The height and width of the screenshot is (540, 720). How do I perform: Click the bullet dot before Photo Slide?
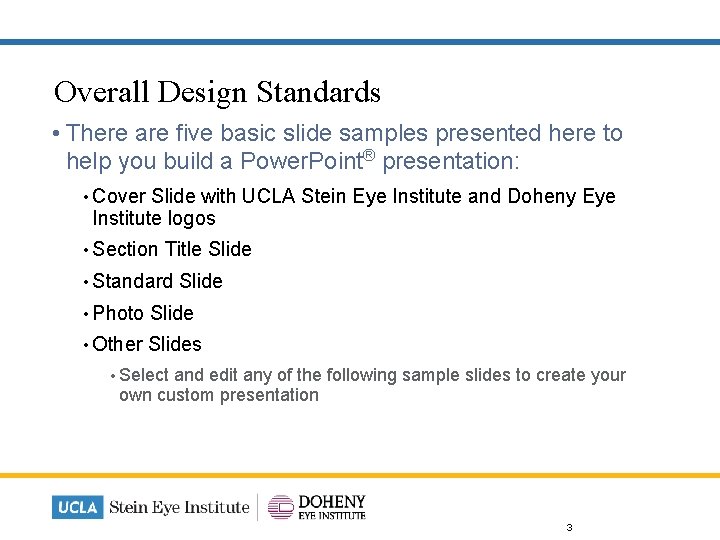click(87, 313)
